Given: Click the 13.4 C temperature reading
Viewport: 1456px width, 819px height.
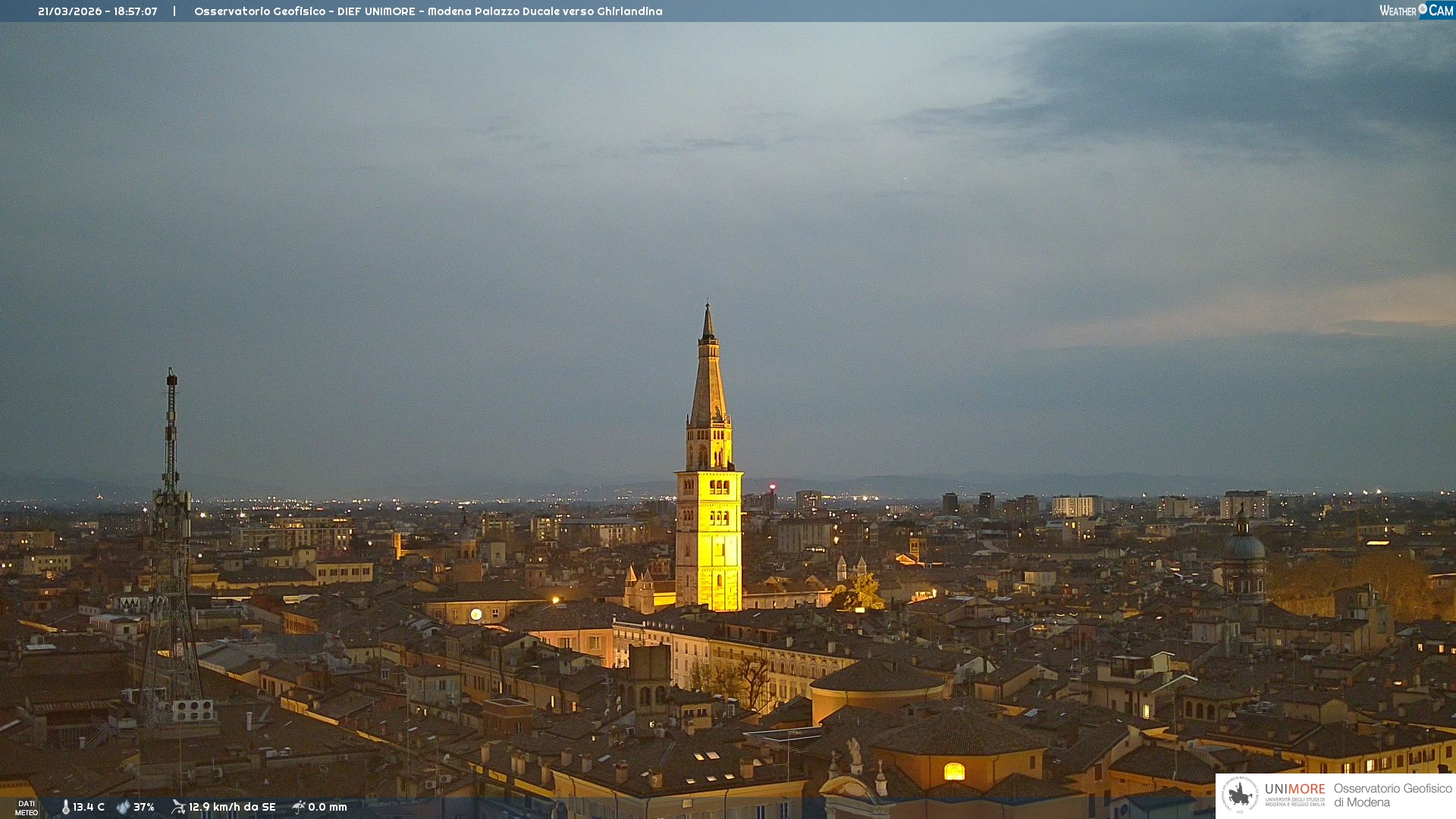Looking at the screenshot, I should 89,807.
